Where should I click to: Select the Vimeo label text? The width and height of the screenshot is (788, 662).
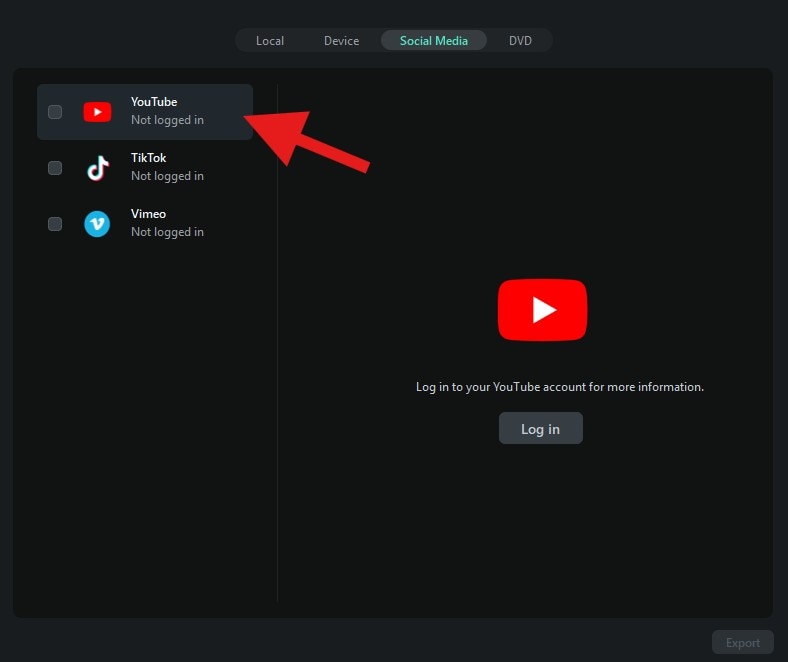pos(148,214)
